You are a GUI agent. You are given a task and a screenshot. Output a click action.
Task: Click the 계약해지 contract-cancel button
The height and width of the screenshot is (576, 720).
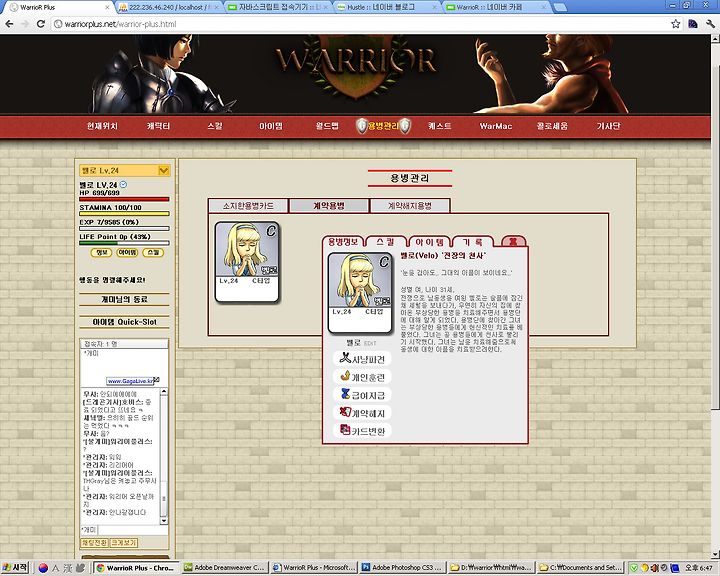click(x=362, y=413)
